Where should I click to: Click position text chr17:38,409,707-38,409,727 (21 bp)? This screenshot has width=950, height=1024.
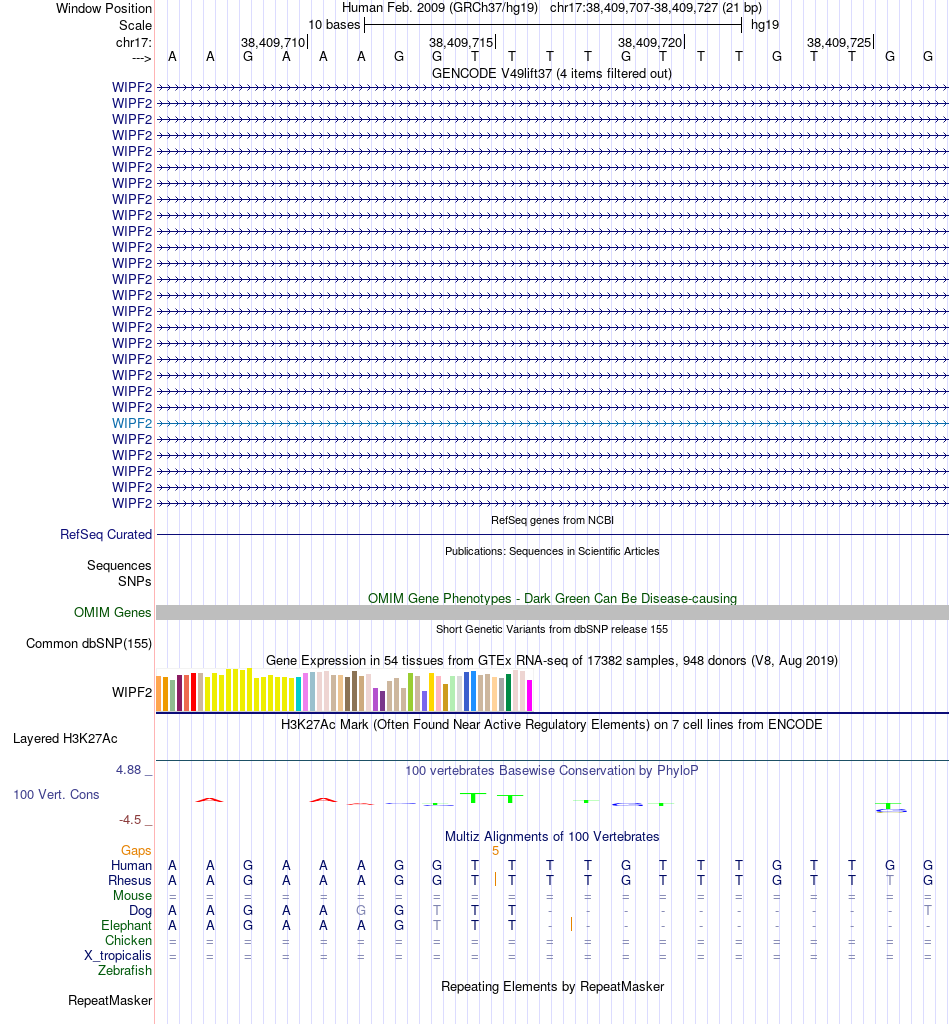pyautogui.click(x=656, y=8)
